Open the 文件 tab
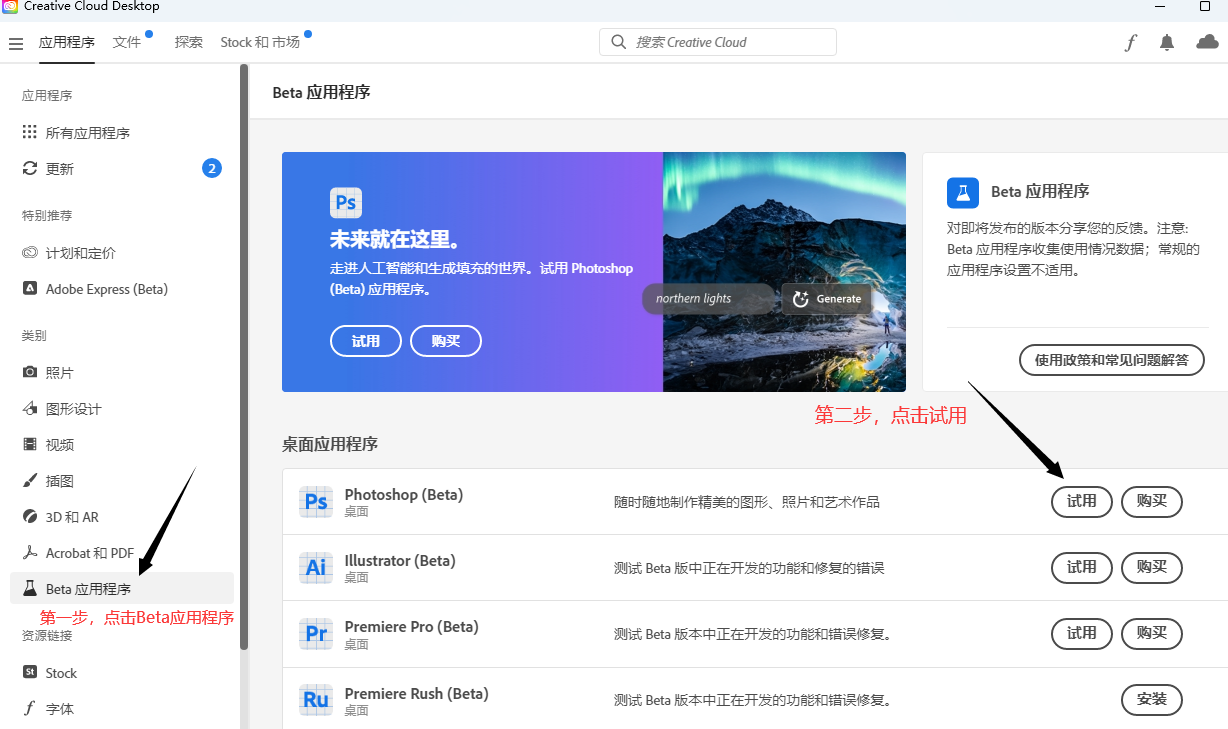This screenshot has width=1228, height=729. 127,42
